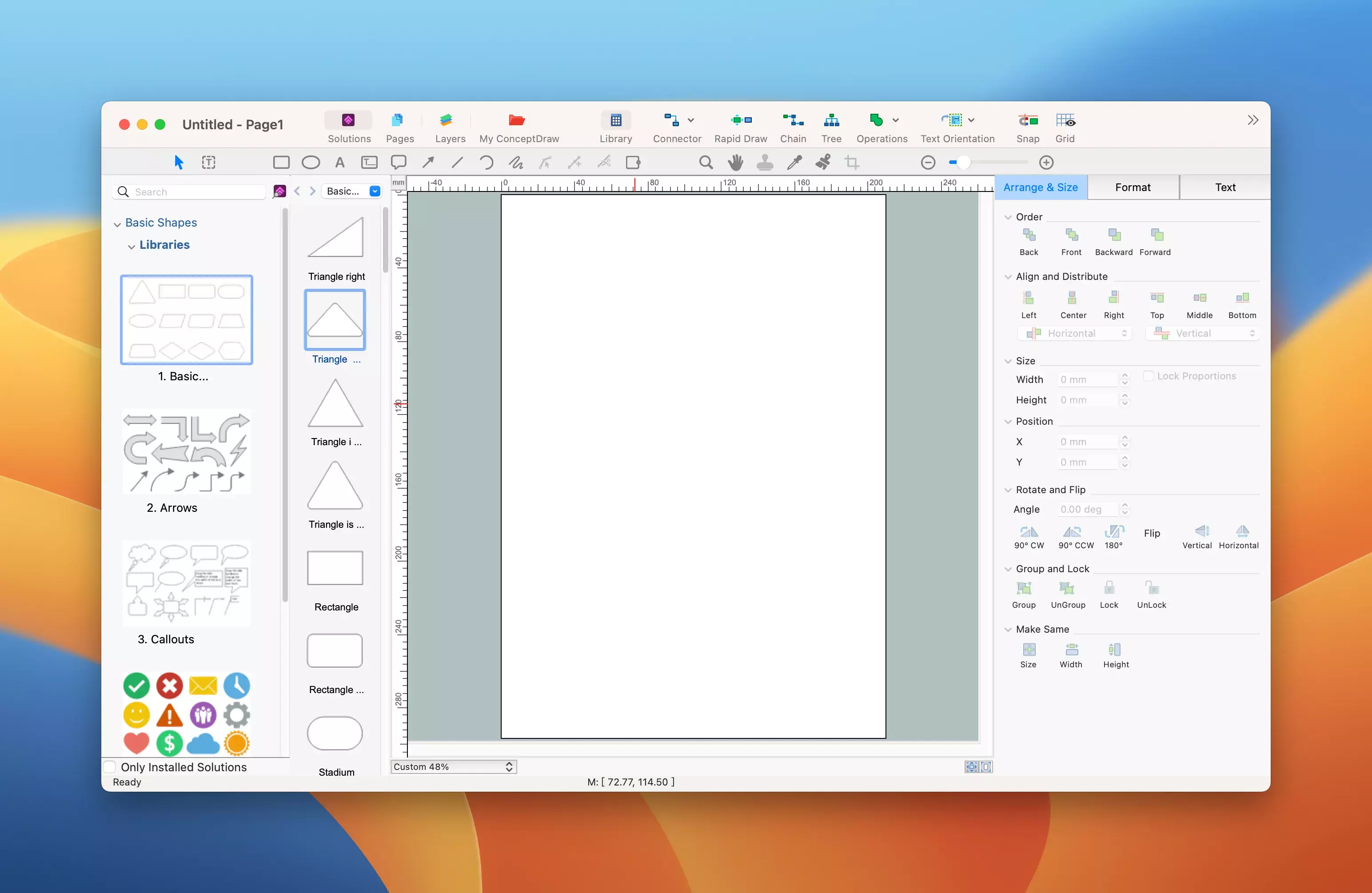Open the Text tab
Screen dimensions: 1372x893
(1224, 187)
